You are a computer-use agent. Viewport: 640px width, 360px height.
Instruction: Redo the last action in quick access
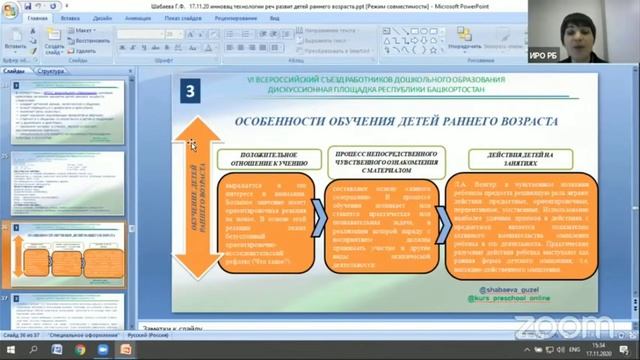pyautogui.click(x=53, y=6)
